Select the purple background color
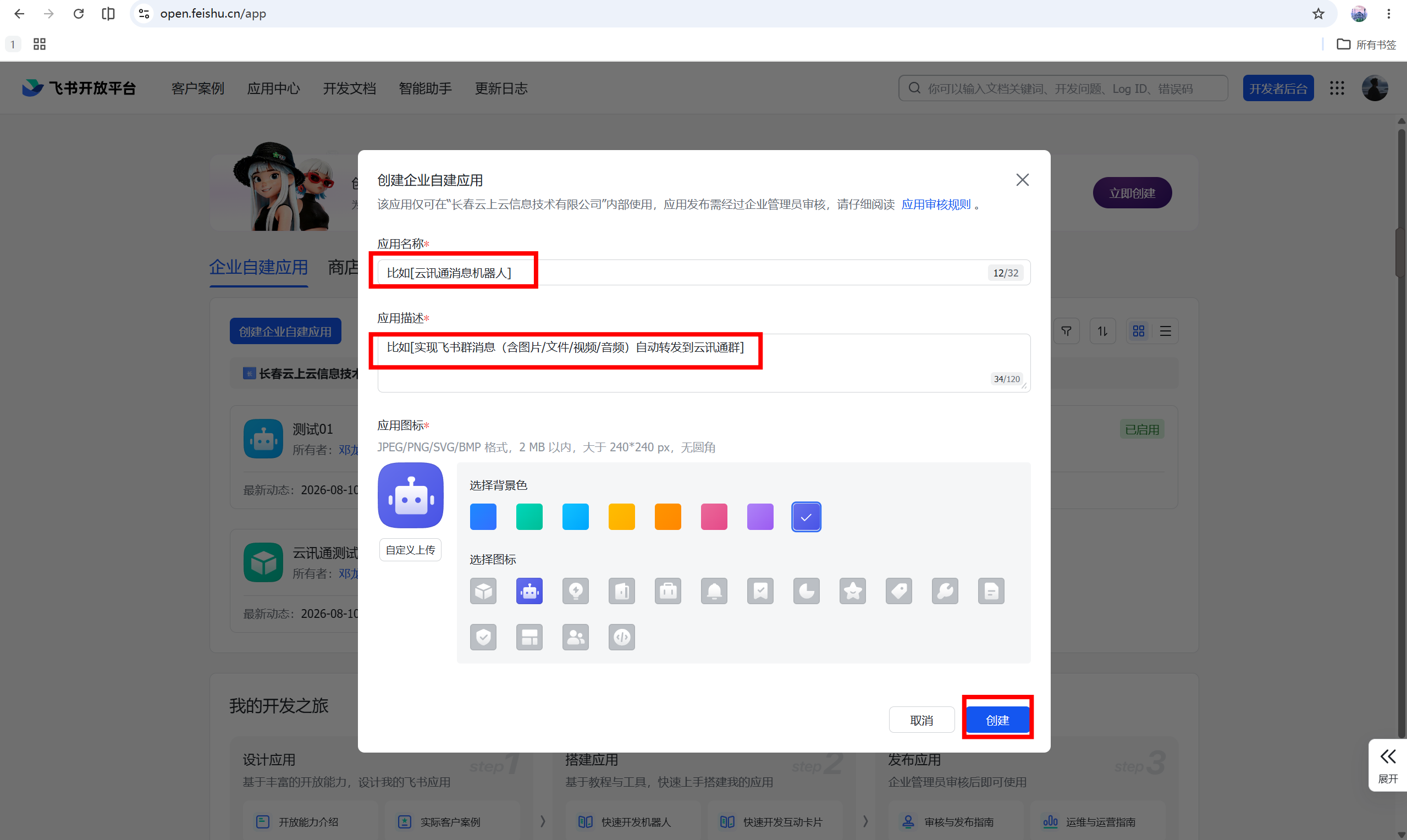Viewport: 1407px width, 840px height. tap(760, 517)
